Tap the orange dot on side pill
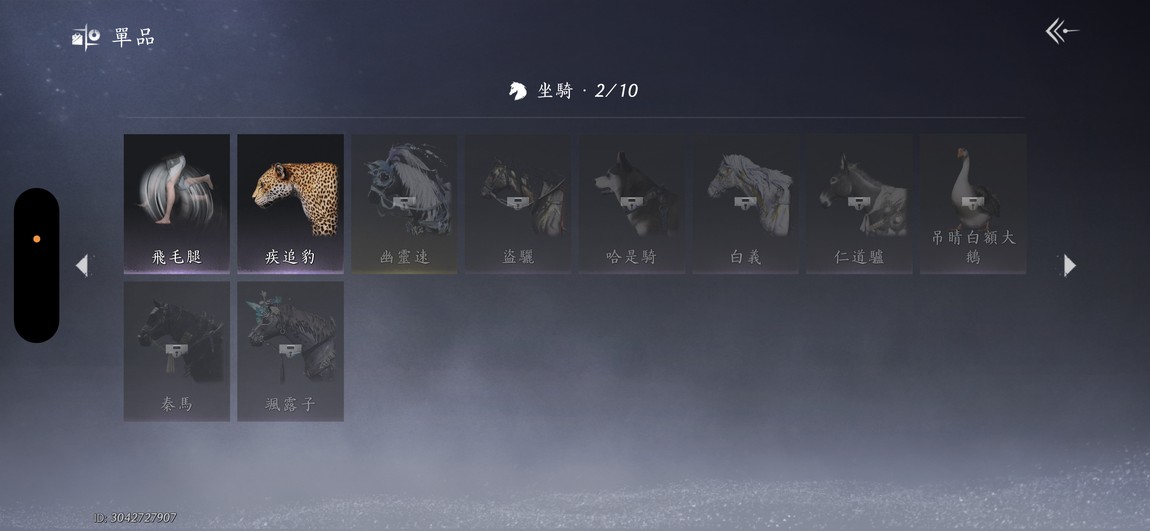The height and width of the screenshot is (531, 1150). [x=37, y=239]
